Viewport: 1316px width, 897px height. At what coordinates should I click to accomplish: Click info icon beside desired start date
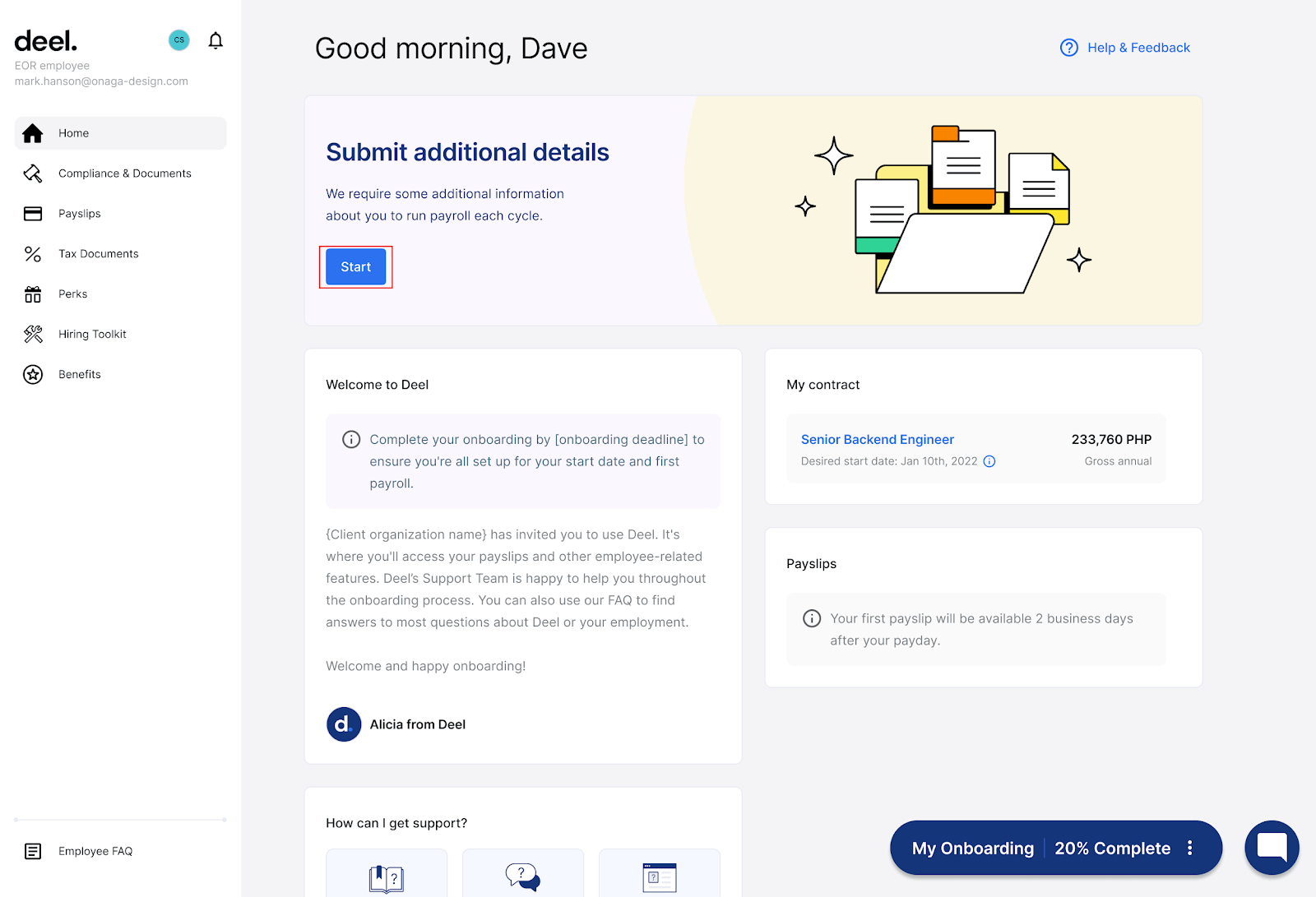[989, 461]
